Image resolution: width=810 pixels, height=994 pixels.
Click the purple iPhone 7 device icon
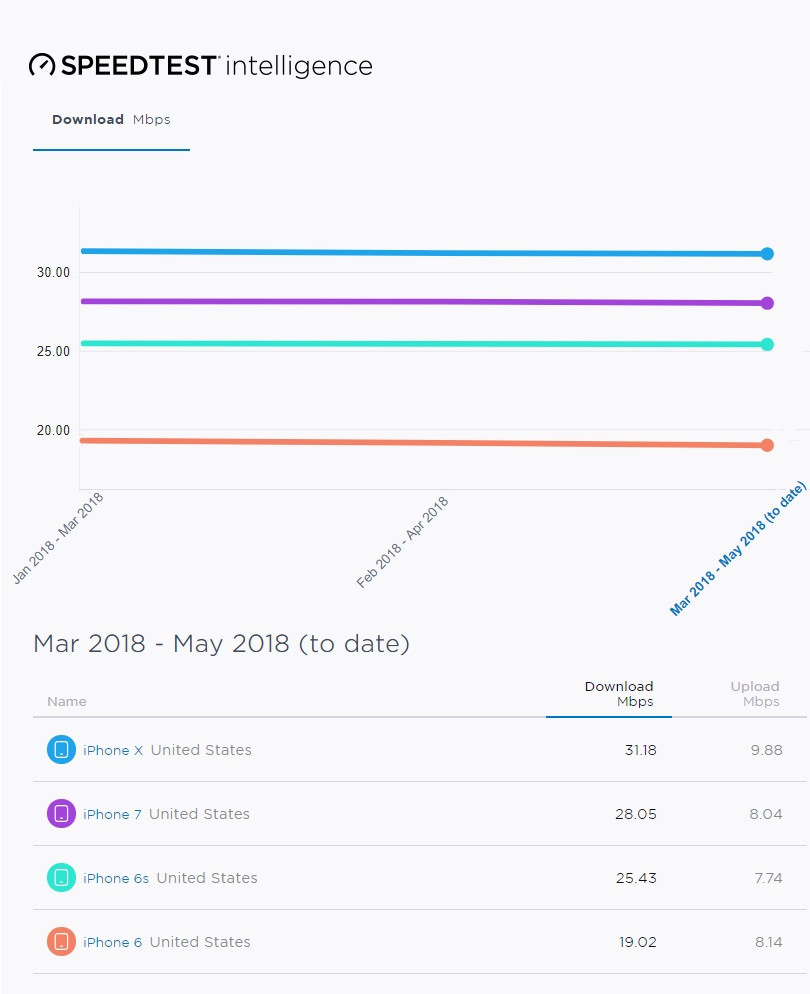pos(61,813)
